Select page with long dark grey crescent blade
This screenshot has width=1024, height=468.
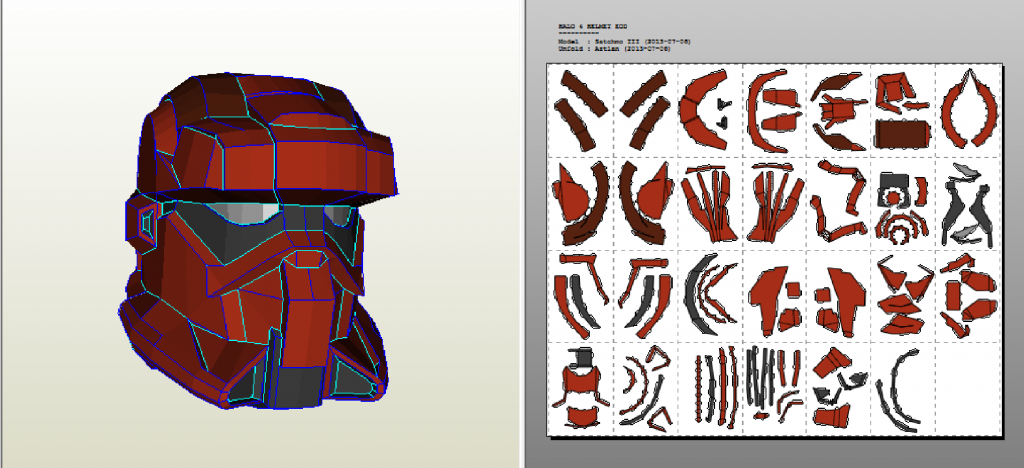[710, 296]
